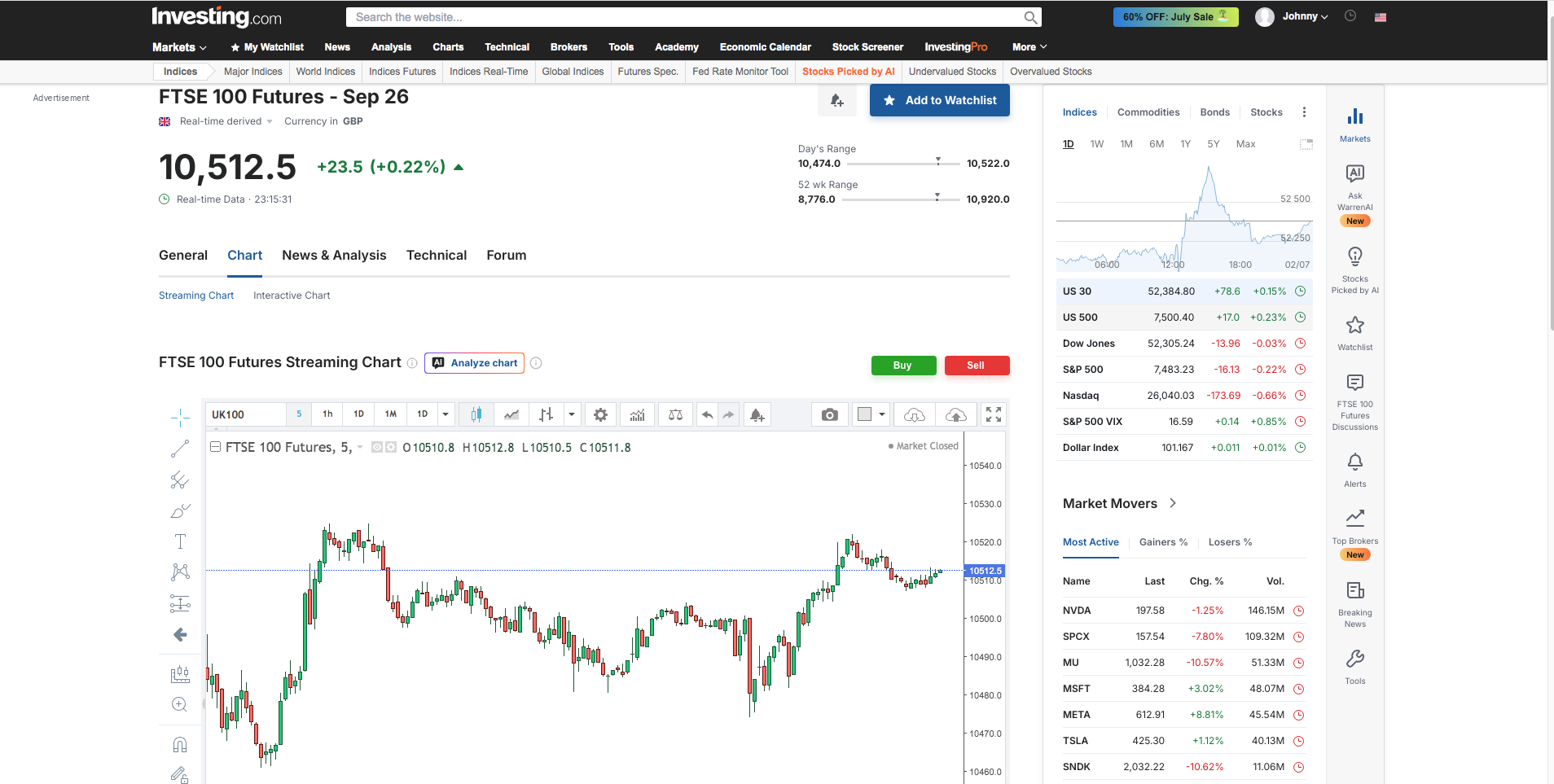Select the brush drawing tool
The width and height of the screenshot is (1554, 784).
180,511
